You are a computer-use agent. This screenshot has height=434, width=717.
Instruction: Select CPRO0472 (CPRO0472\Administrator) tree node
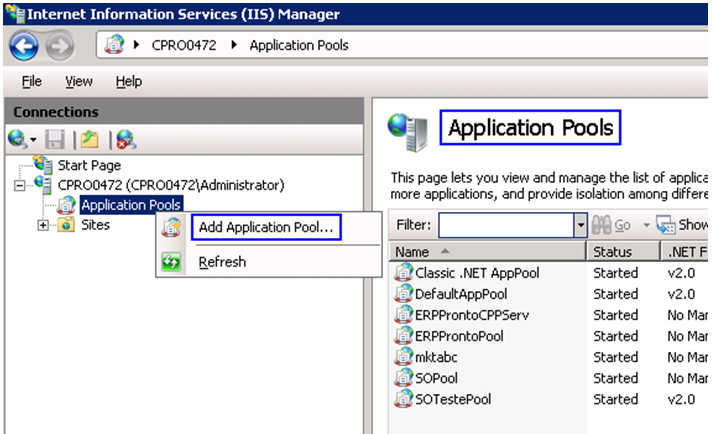(x=171, y=185)
